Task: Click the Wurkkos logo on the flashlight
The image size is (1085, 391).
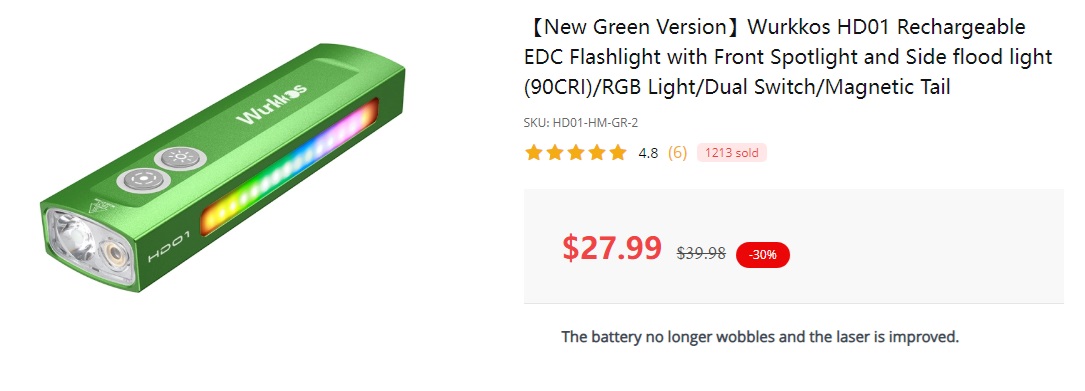Action: coord(272,105)
